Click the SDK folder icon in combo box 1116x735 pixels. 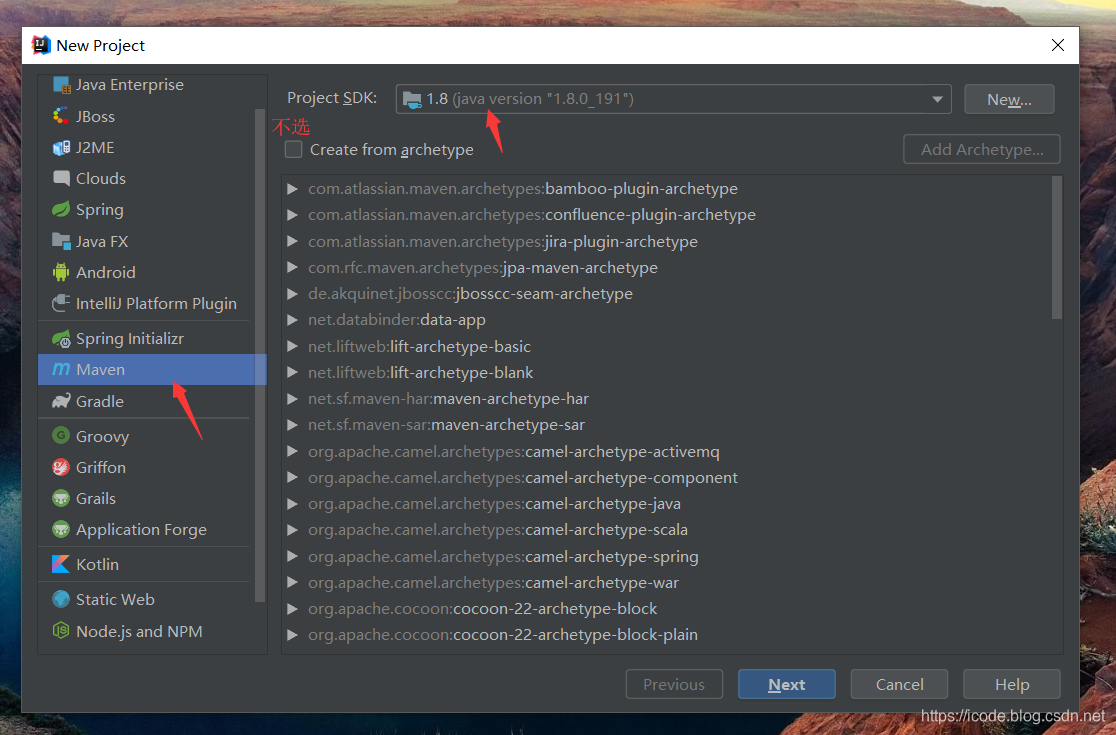click(412, 99)
